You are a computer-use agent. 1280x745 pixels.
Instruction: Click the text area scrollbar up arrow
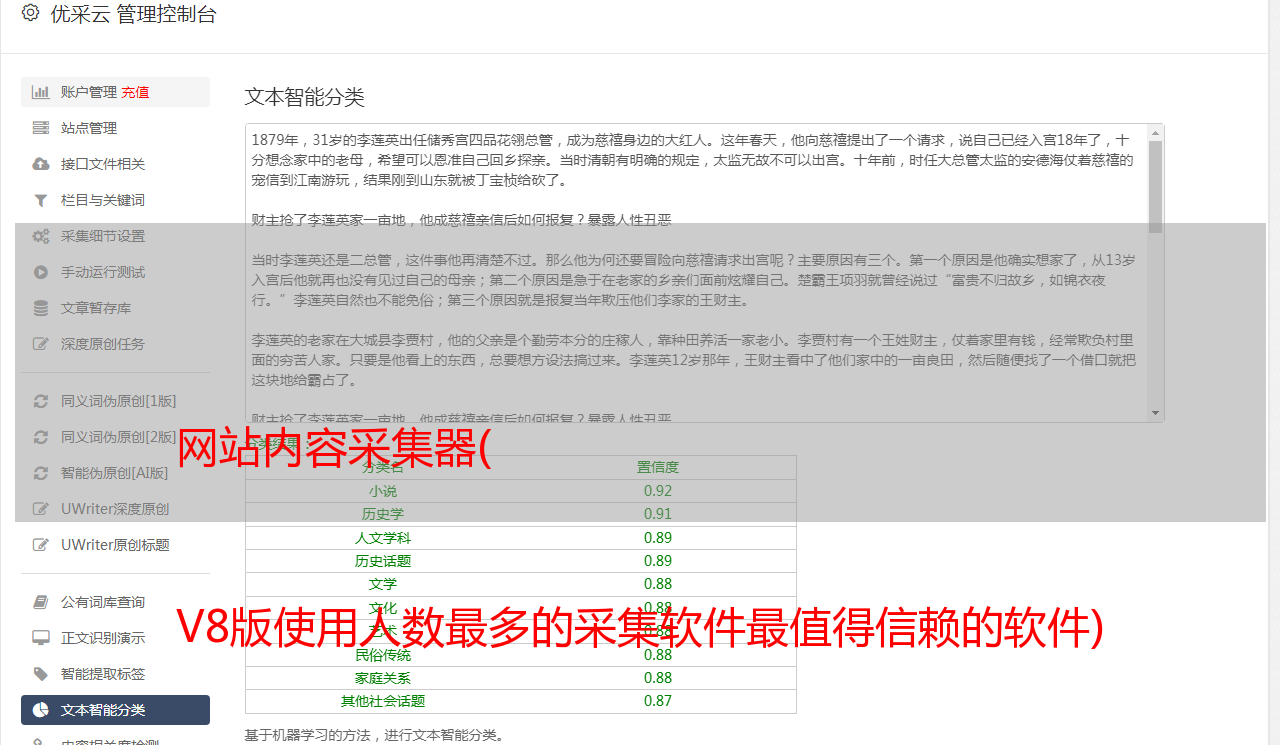click(1156, 133)
